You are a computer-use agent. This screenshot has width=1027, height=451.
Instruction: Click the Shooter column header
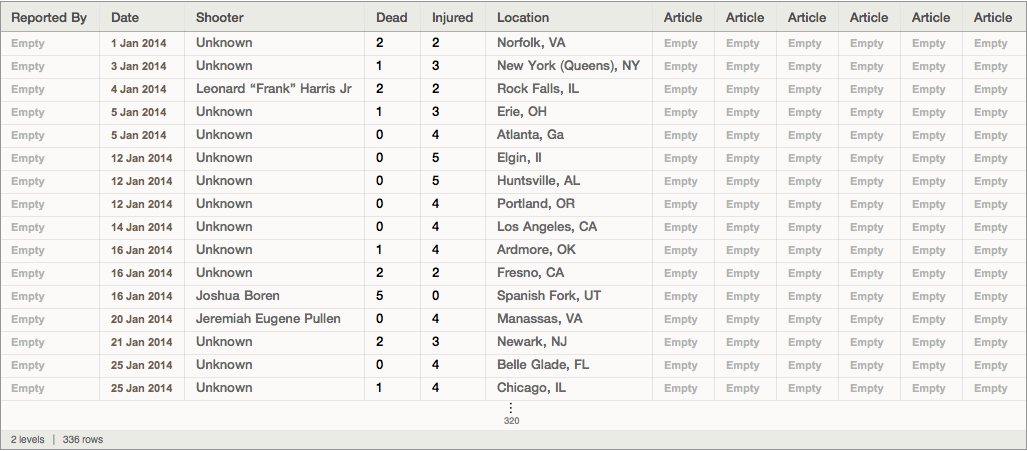[219, 17]
